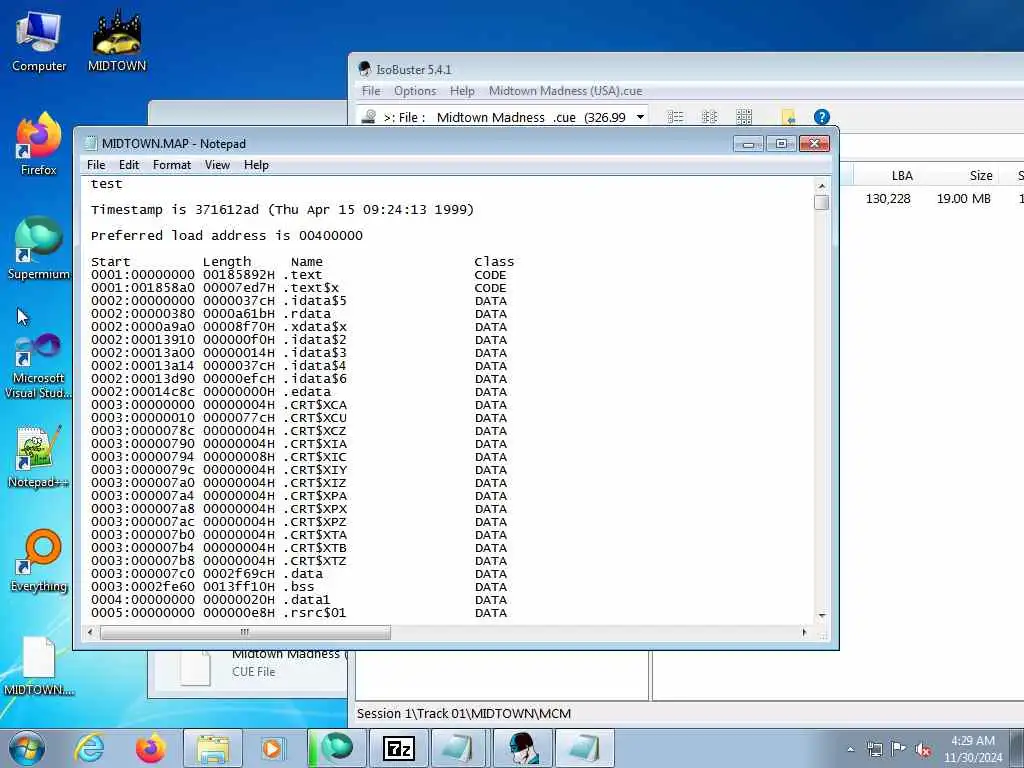
Task: Select the MIDTOWN file icon on the desktop
Action: pos(39,666)
